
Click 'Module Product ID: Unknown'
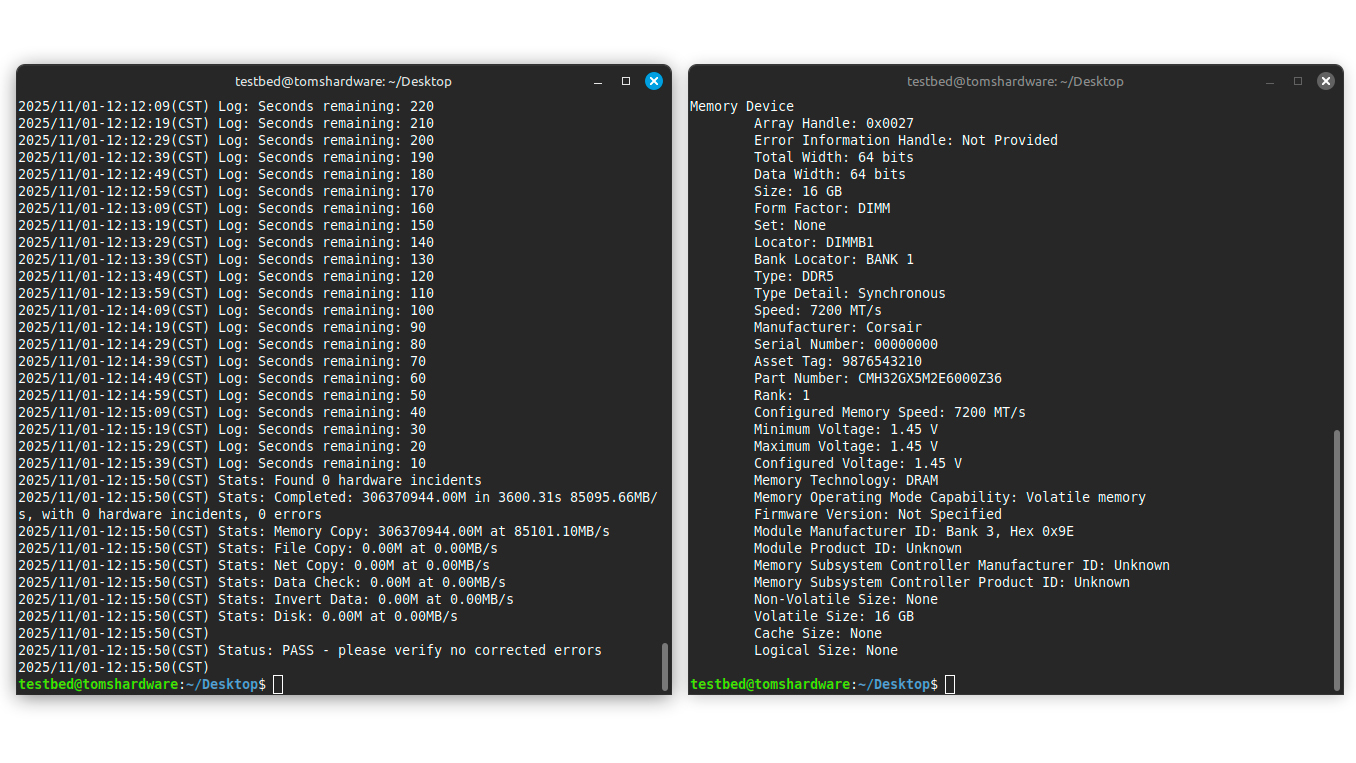(858, 548)
